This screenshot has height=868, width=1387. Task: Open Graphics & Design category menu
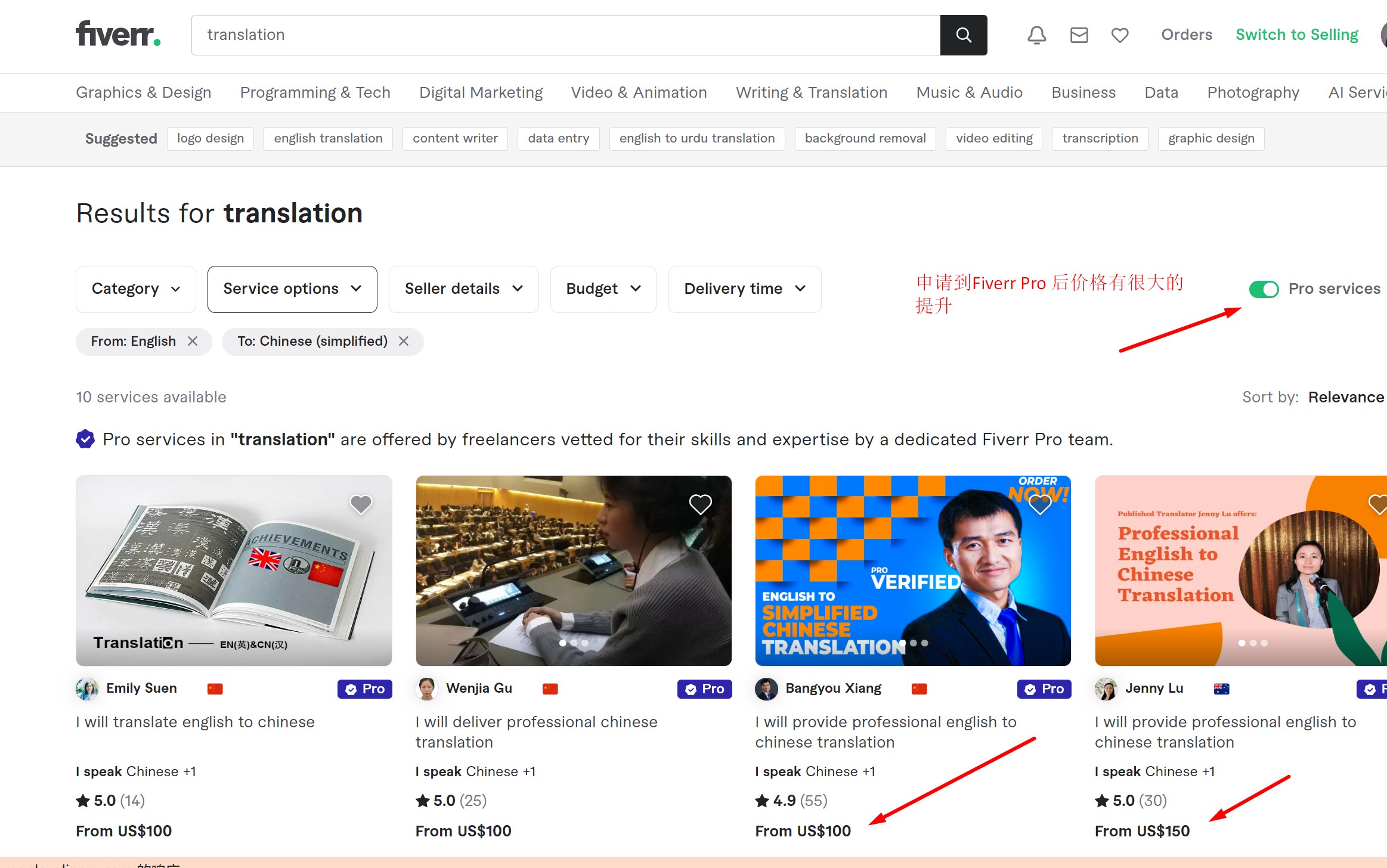(143, 92)
